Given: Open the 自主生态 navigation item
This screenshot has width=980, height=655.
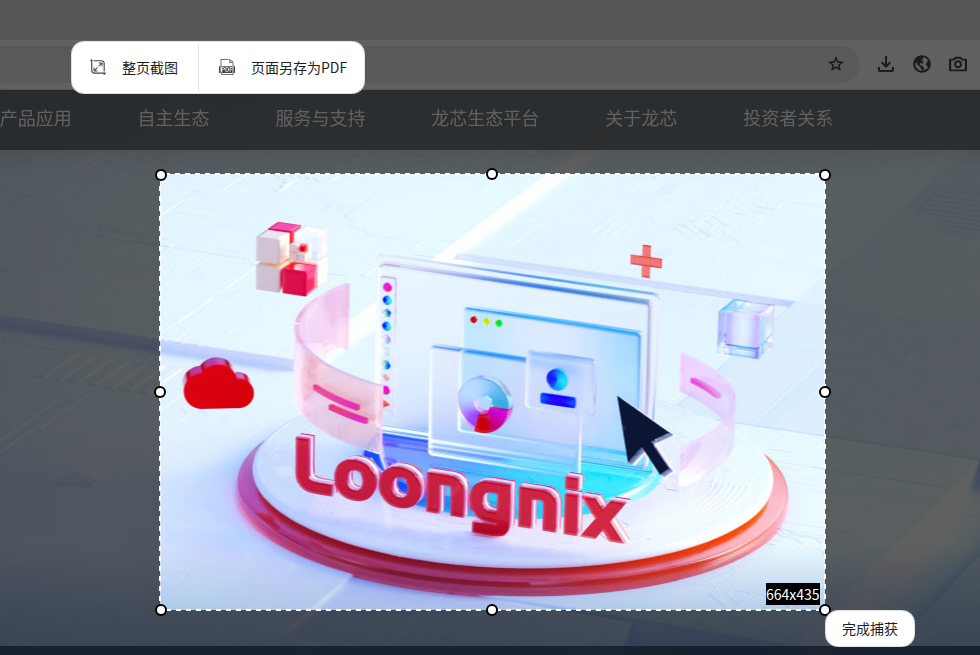Looking at the screenshot, I should [x=173, y=119].
